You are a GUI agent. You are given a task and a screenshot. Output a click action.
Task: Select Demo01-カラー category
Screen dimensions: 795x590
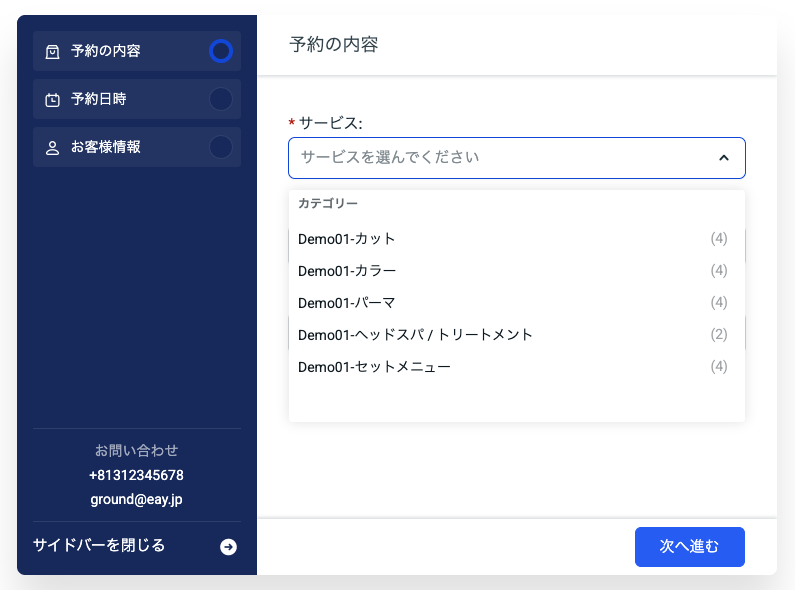point(347,271)
